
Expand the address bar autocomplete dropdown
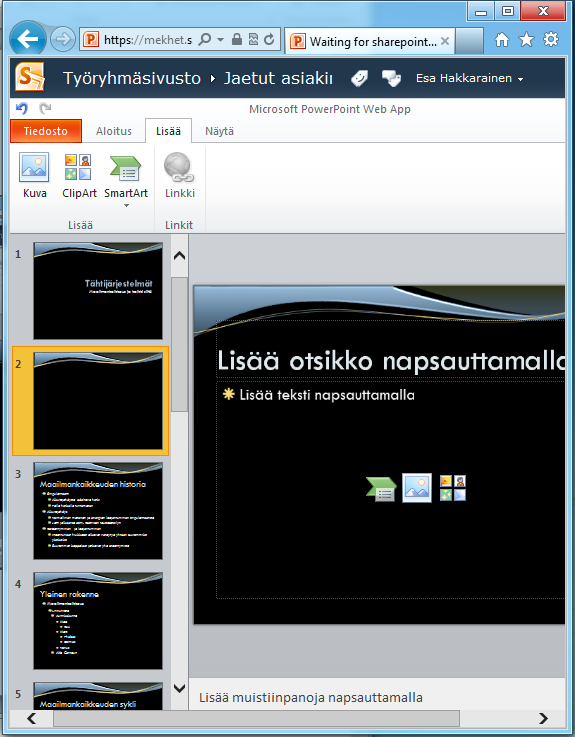(x=220, y=40)
